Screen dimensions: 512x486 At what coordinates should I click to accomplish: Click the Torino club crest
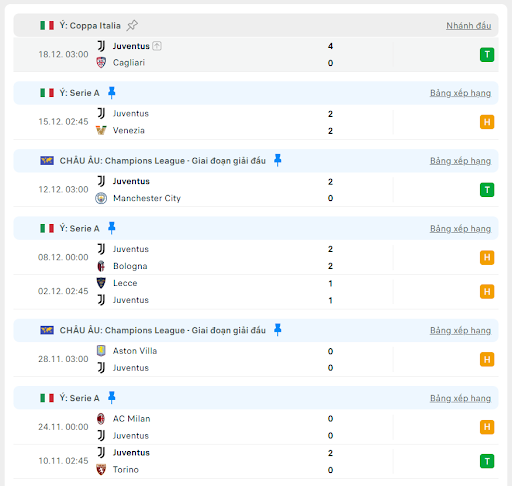tap(101, 469)
